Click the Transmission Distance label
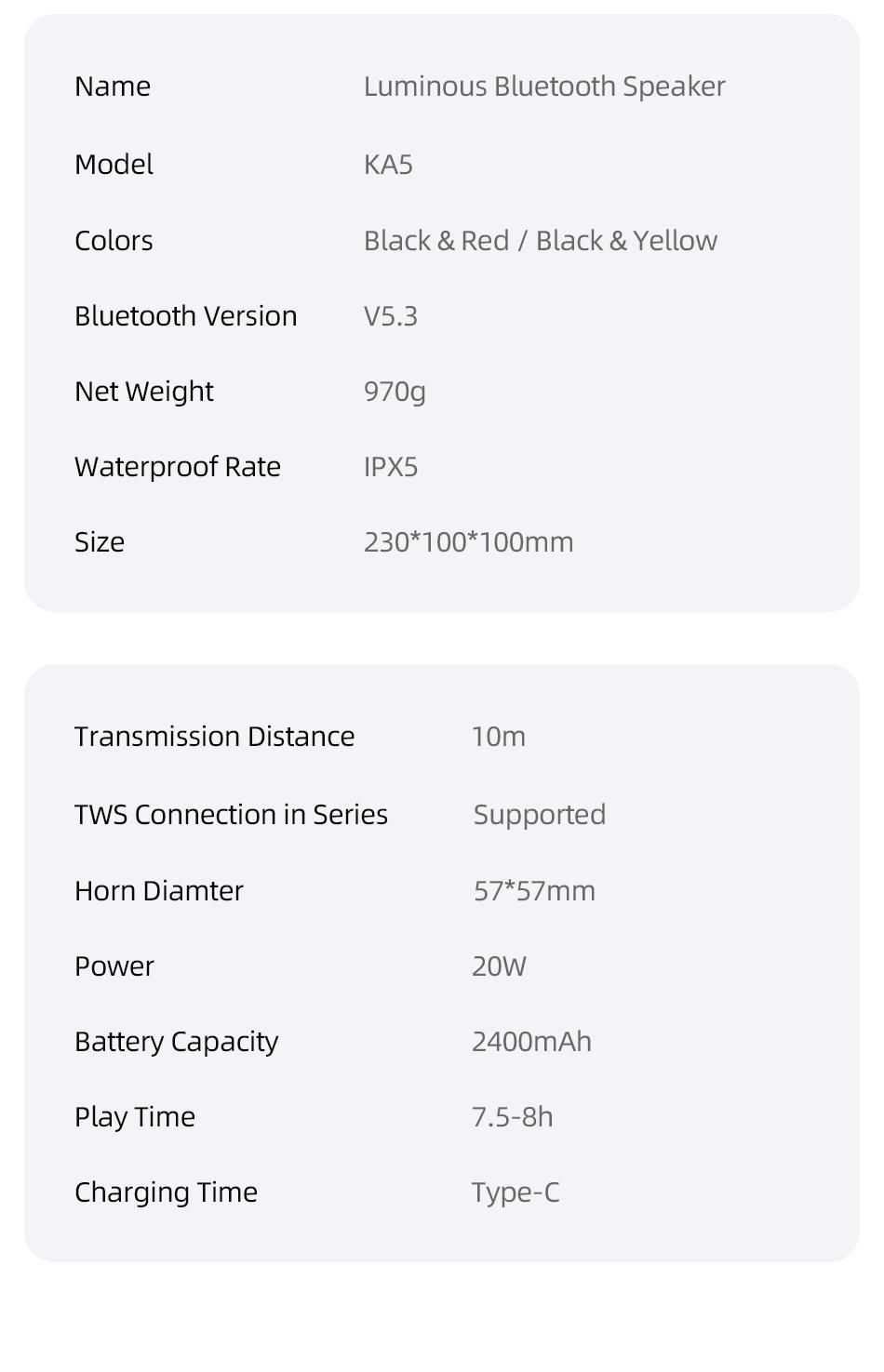The width and height of the screenshot is (884, 1372). 215,737
